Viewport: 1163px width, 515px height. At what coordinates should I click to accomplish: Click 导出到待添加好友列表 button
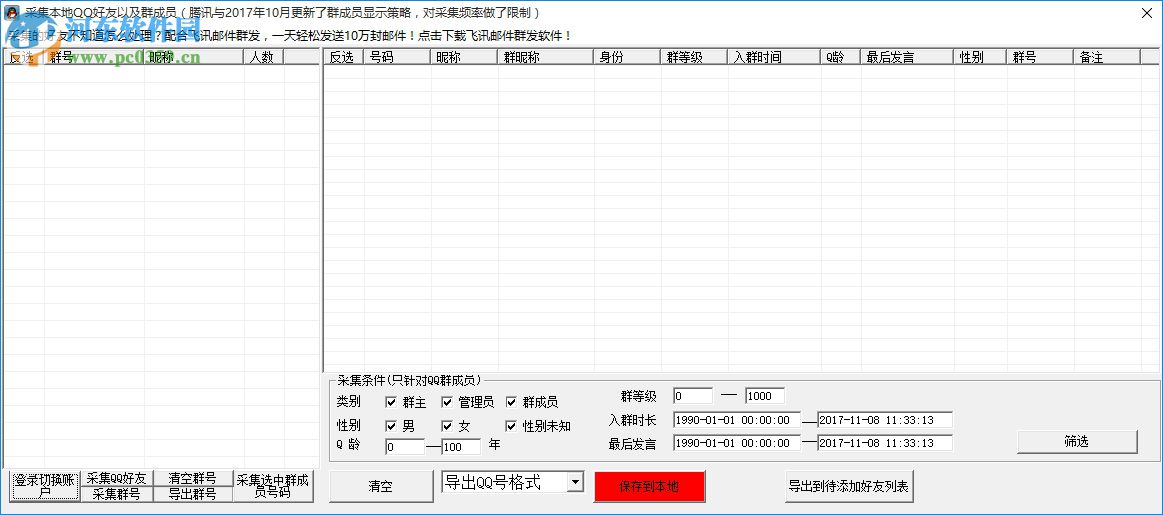pos(849,487)
